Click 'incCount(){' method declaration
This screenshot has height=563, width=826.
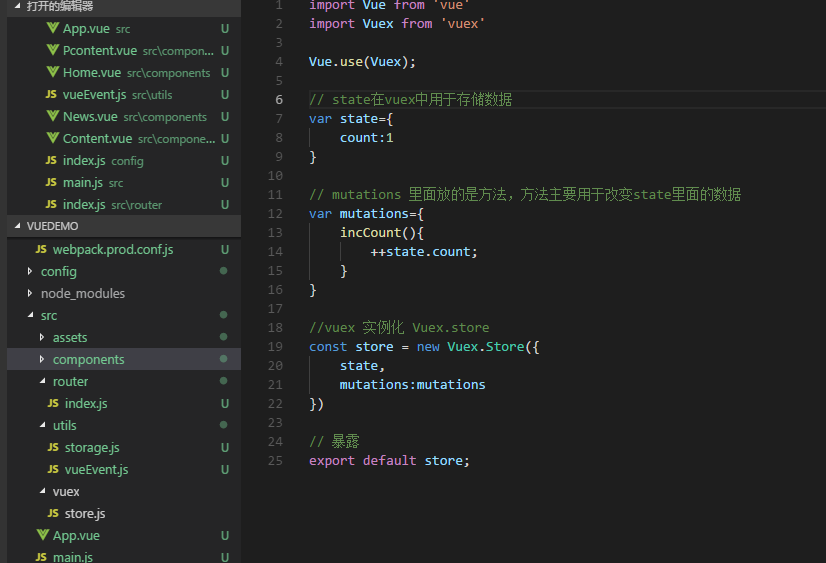(381, 232)
